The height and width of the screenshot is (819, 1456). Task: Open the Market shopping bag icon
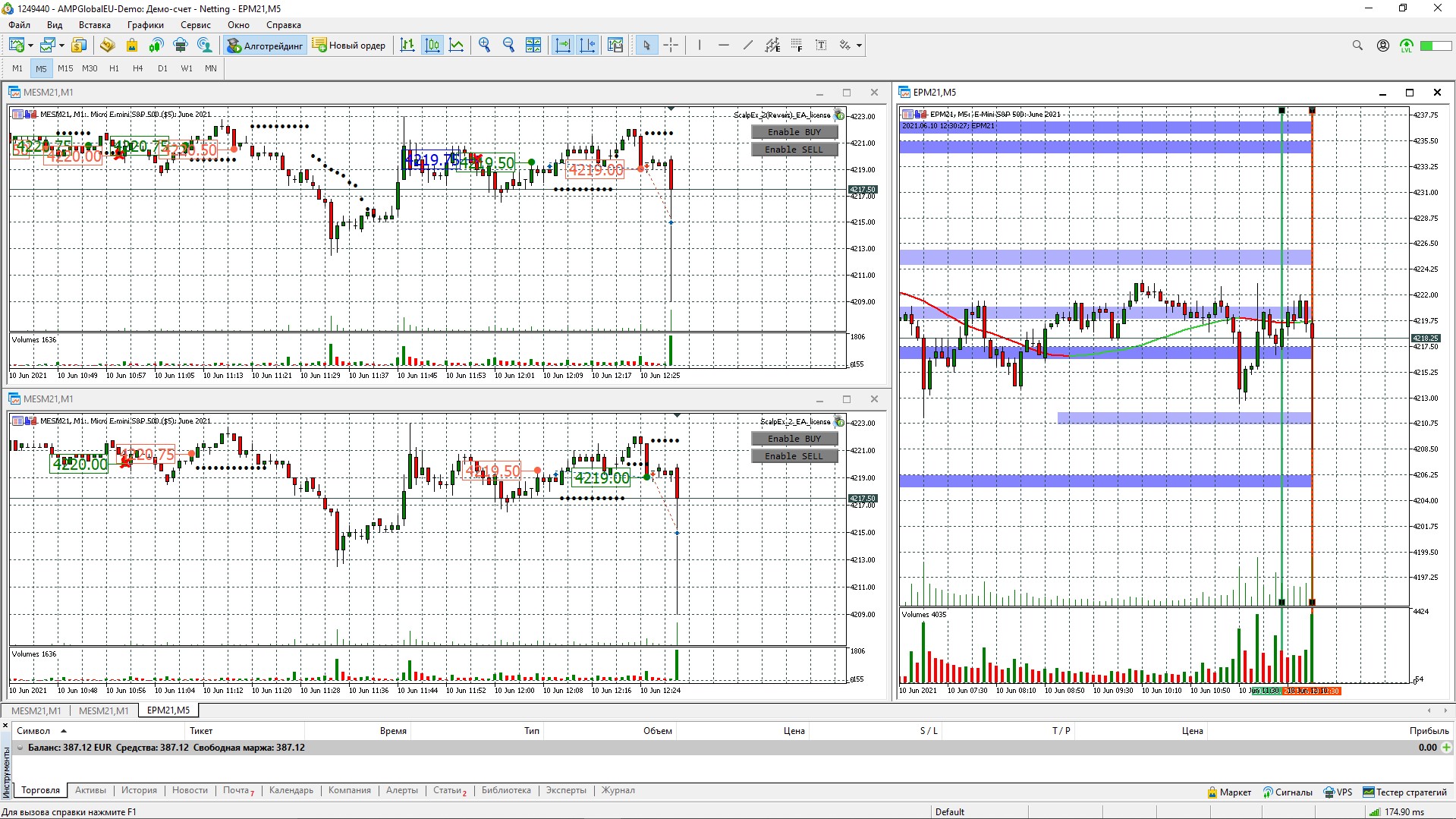coord(132,46)
